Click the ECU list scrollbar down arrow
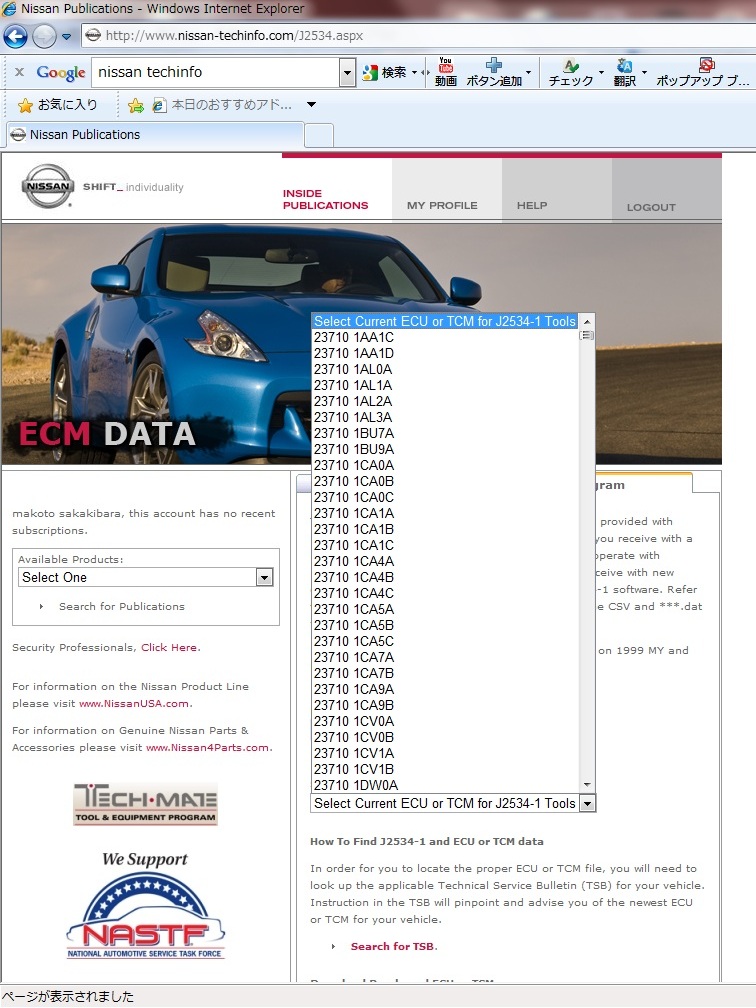The height and width of the screenshot is (1008, 756). (x=587, y=785)
